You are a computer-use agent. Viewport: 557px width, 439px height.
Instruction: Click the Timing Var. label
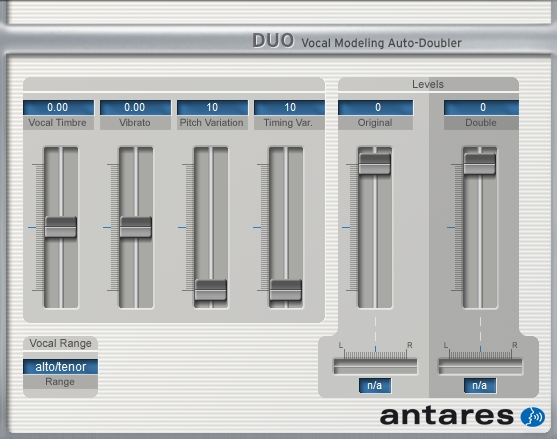(x=288, y=123)
